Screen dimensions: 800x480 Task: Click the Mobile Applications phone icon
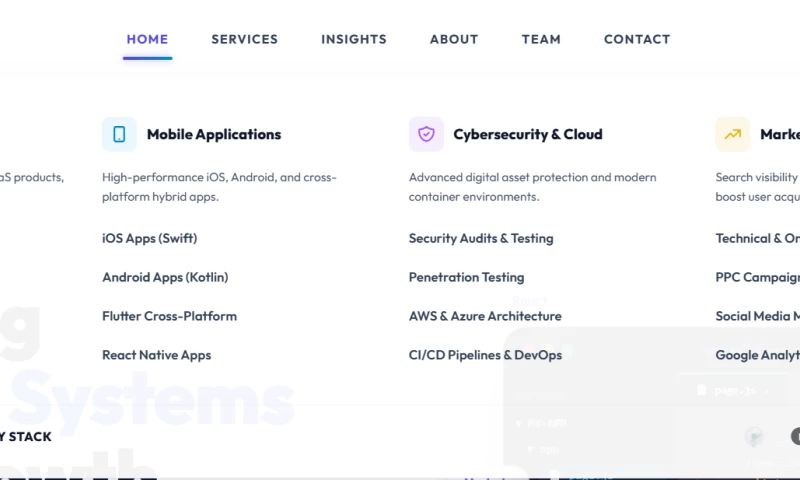pyautogui.click(x=119, y=134)
